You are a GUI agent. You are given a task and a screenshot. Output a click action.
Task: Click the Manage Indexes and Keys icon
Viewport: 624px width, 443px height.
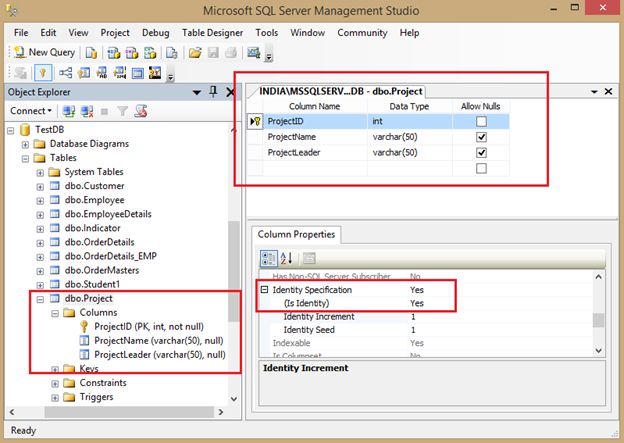click(x=84, y=73)
